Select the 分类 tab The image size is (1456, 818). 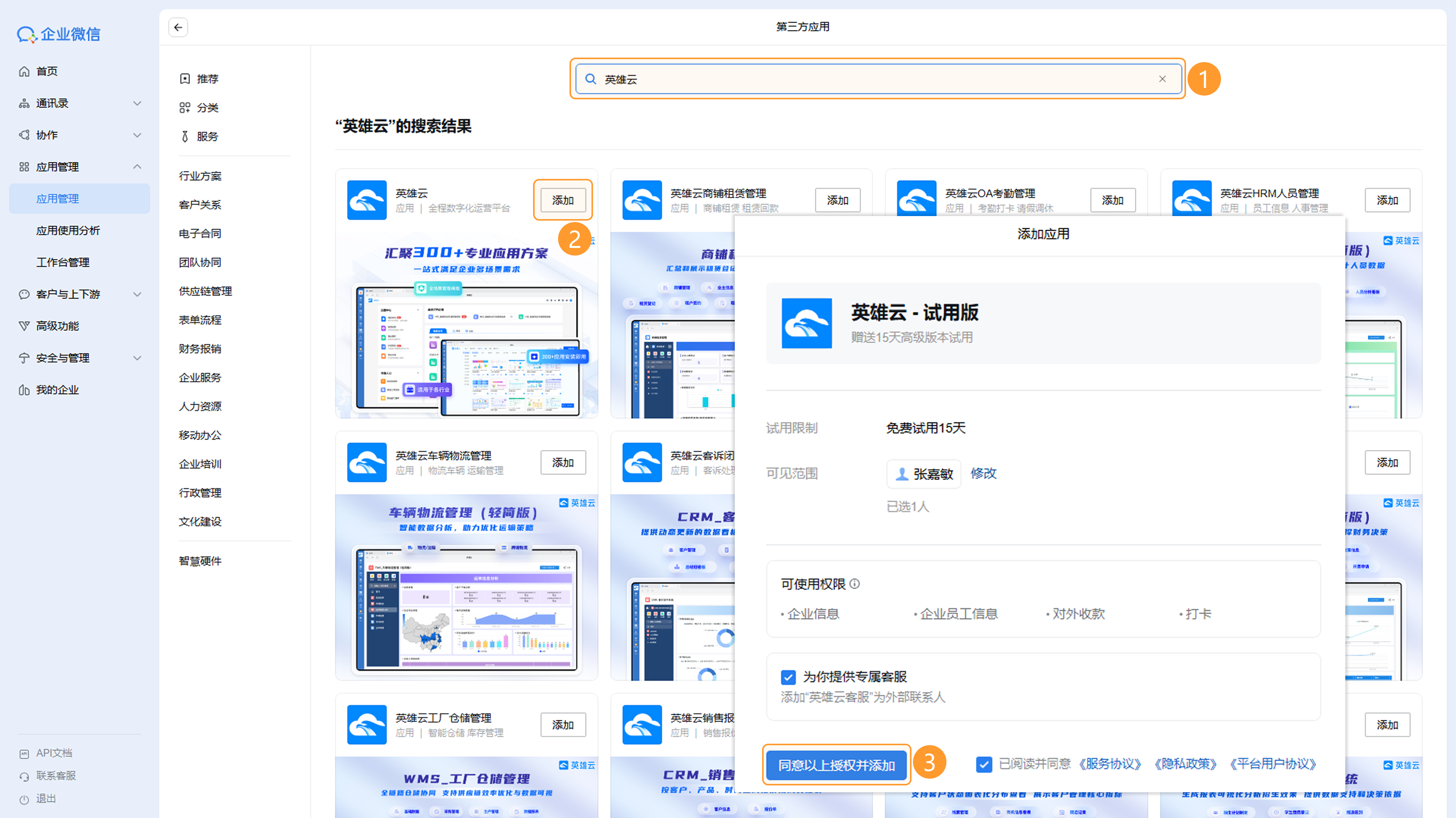(x=199, y=108)
